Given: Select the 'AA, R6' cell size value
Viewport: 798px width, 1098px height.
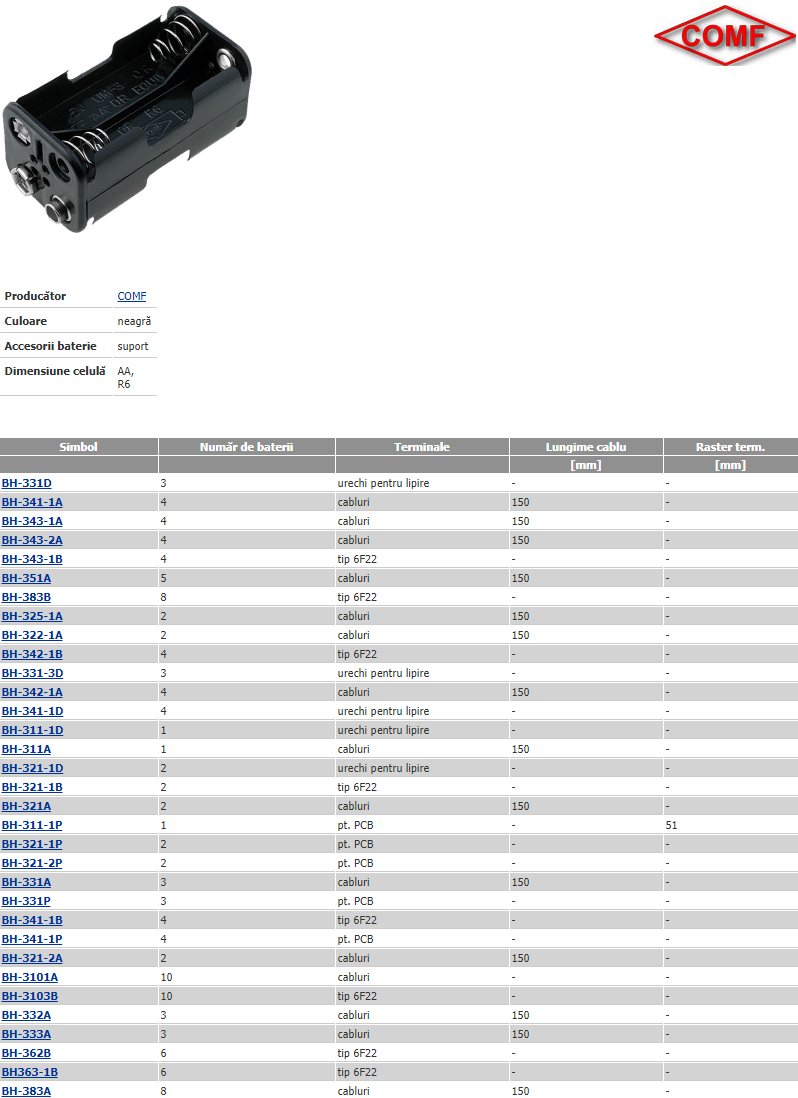Looking at the screenshot, I should [x=125, y=377].
